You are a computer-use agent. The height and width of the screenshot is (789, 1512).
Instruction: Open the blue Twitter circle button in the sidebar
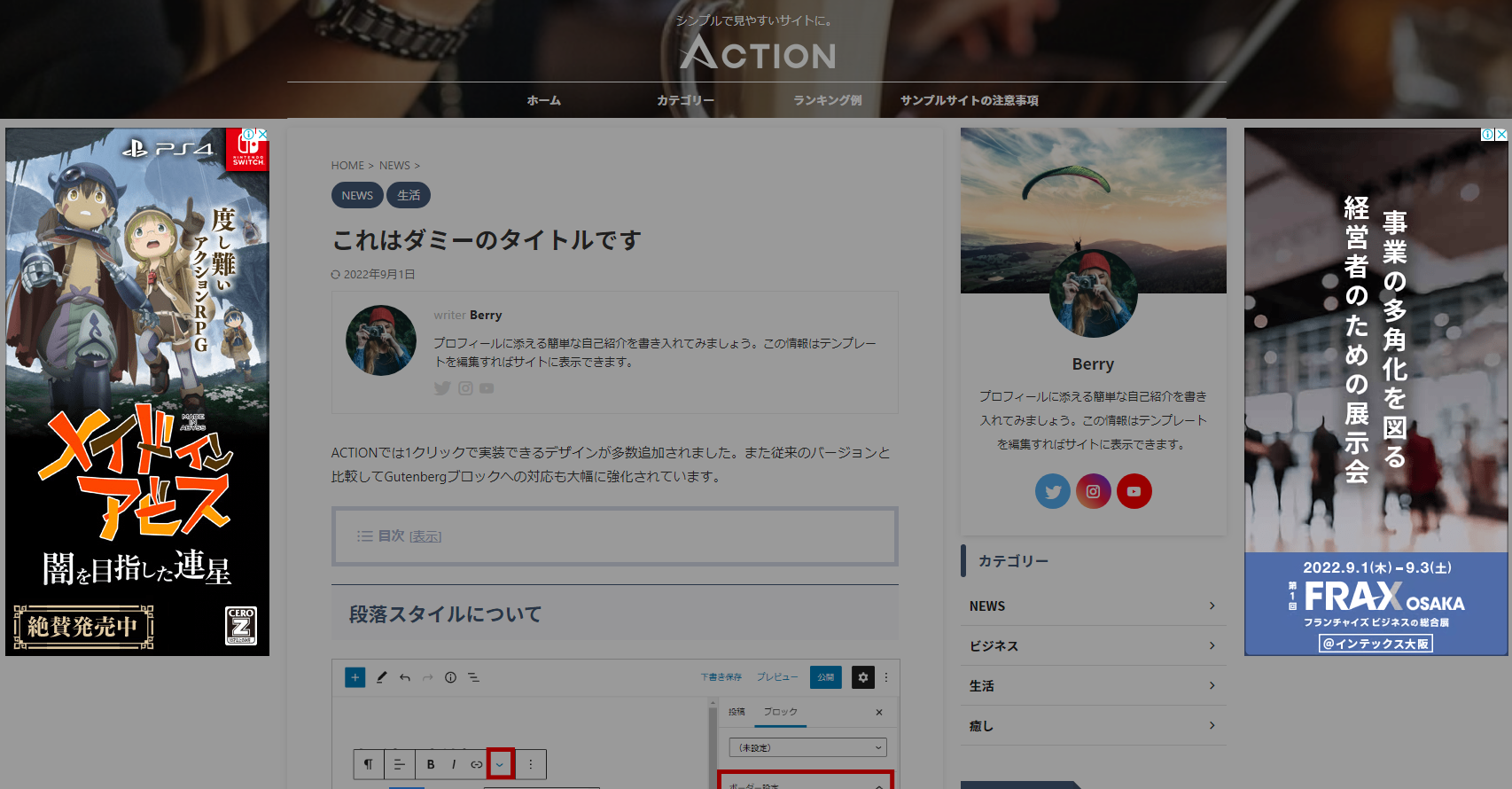click(x=1053, y=491)
